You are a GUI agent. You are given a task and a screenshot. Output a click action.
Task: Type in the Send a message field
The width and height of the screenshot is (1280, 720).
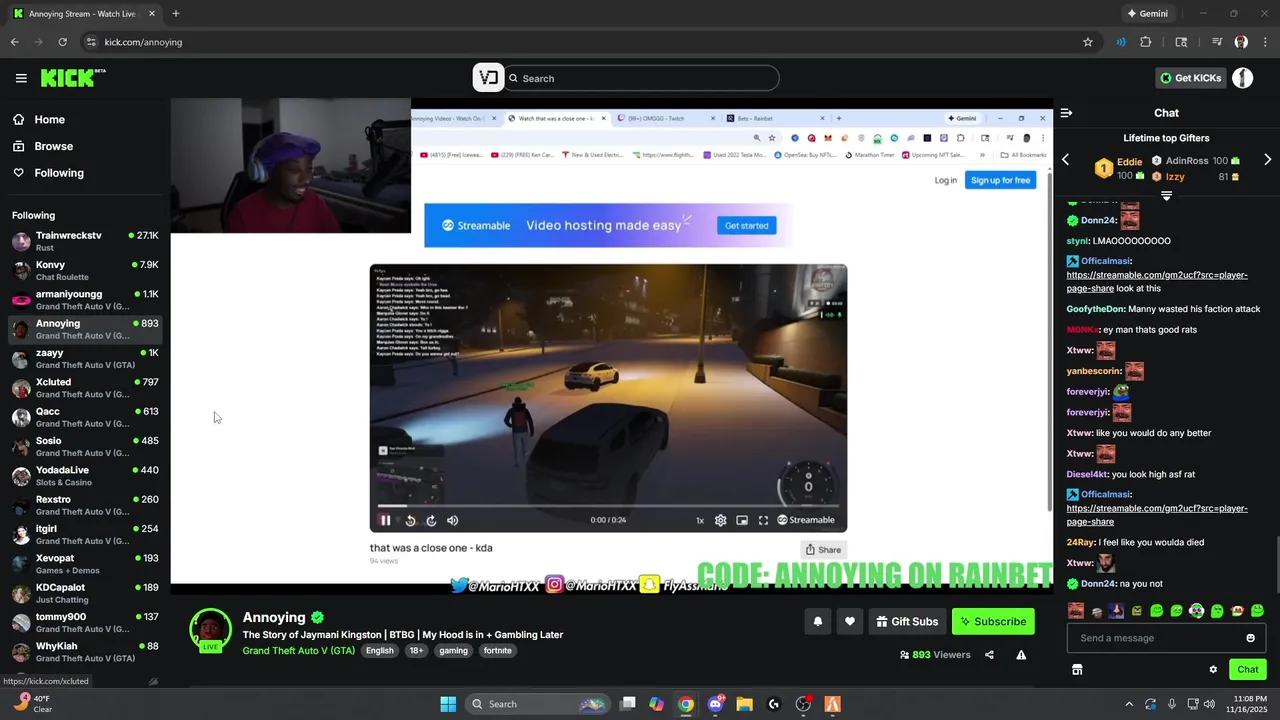coord(1155,638)
